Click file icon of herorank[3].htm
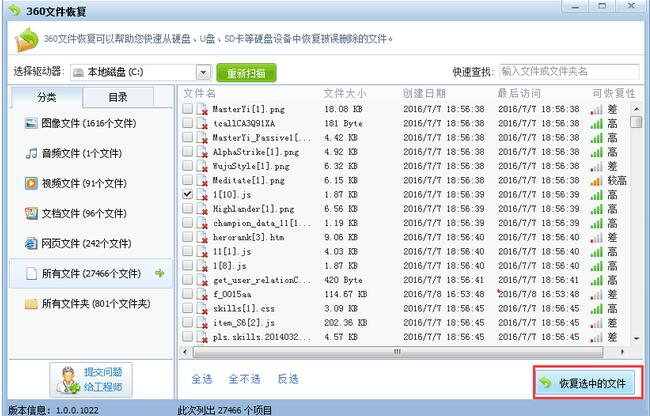The image size is (650, 416). [x=202, y=237]
